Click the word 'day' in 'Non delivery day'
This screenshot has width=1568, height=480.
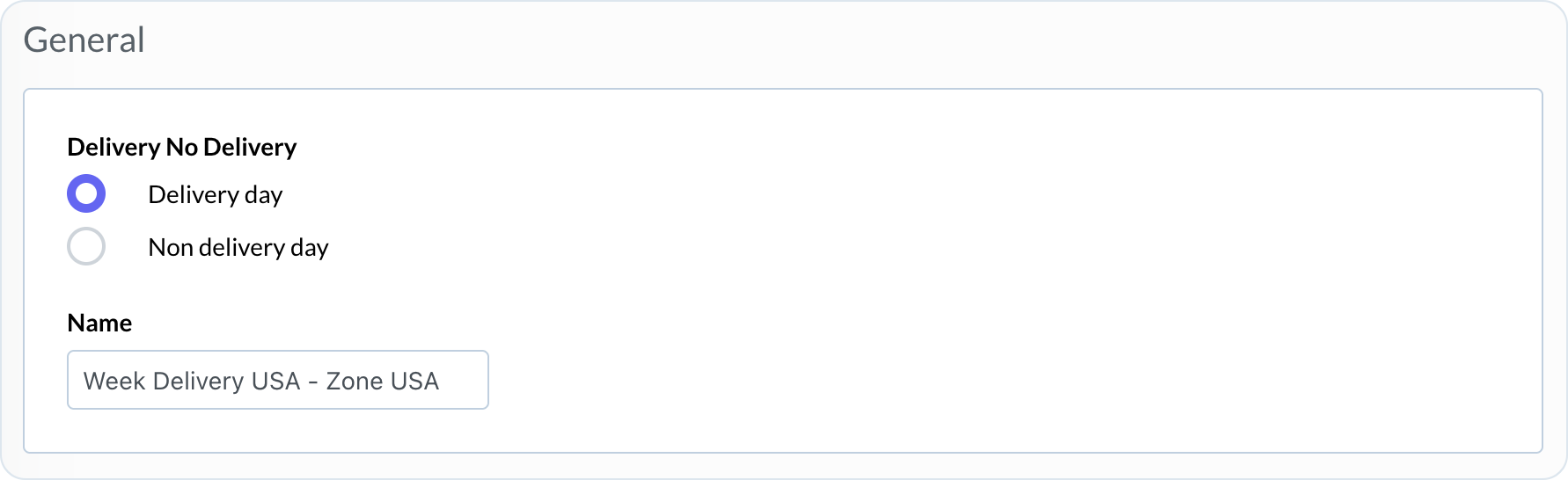pyautogui.click(x=309, y=247)
